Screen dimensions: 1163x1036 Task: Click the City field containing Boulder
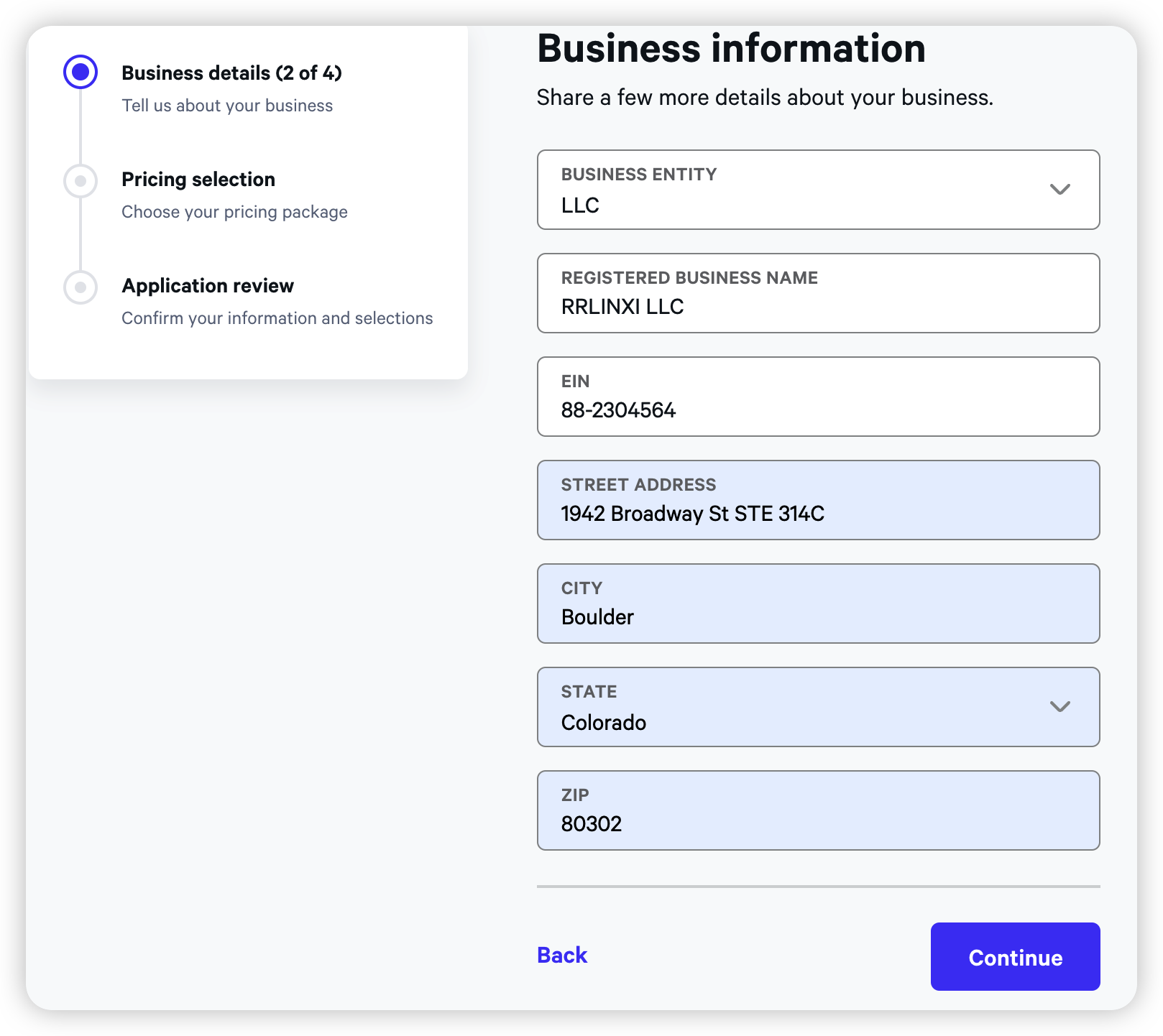(818, 604)
